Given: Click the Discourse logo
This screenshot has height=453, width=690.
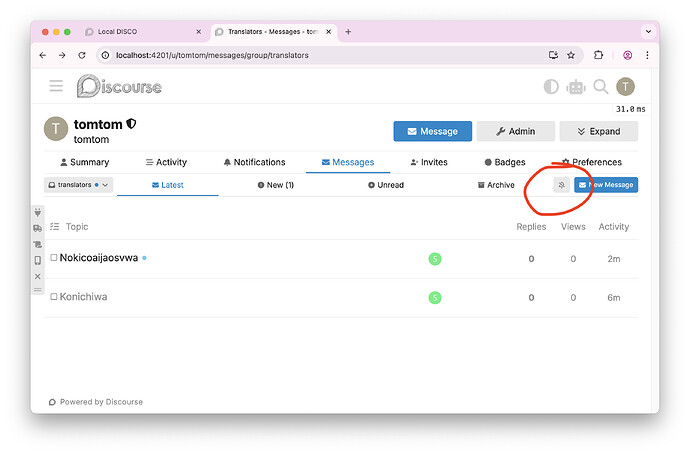Looking at the screenshot, I should pos(119,86).
